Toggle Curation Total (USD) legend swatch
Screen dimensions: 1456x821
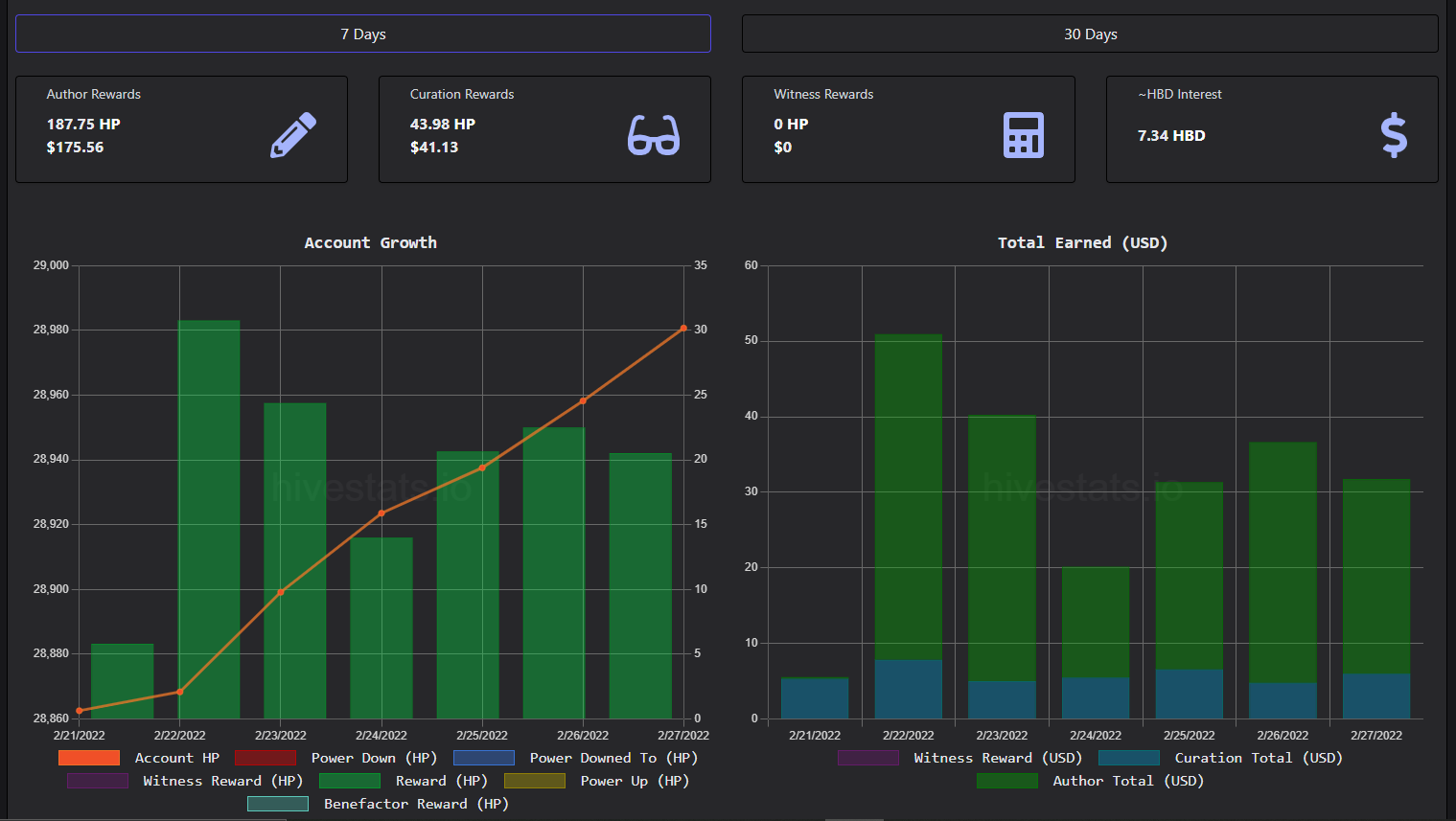(1129, 758)
